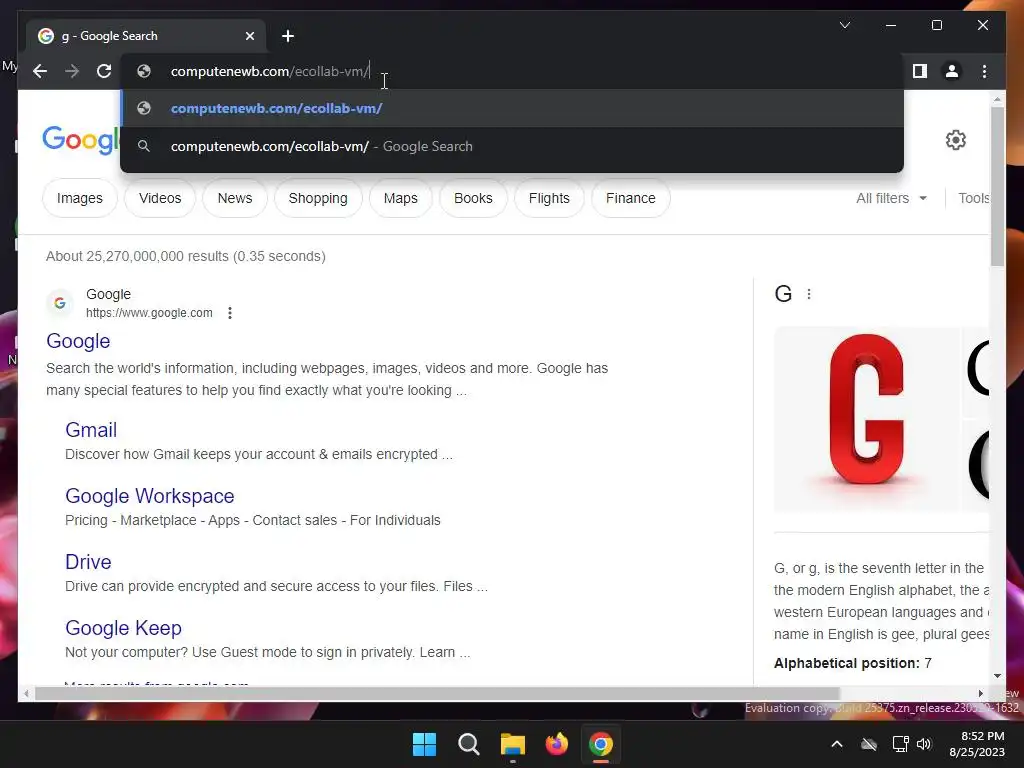The image size is (1024, 768).
Task: Filter results by News
Action: point(234,198)
